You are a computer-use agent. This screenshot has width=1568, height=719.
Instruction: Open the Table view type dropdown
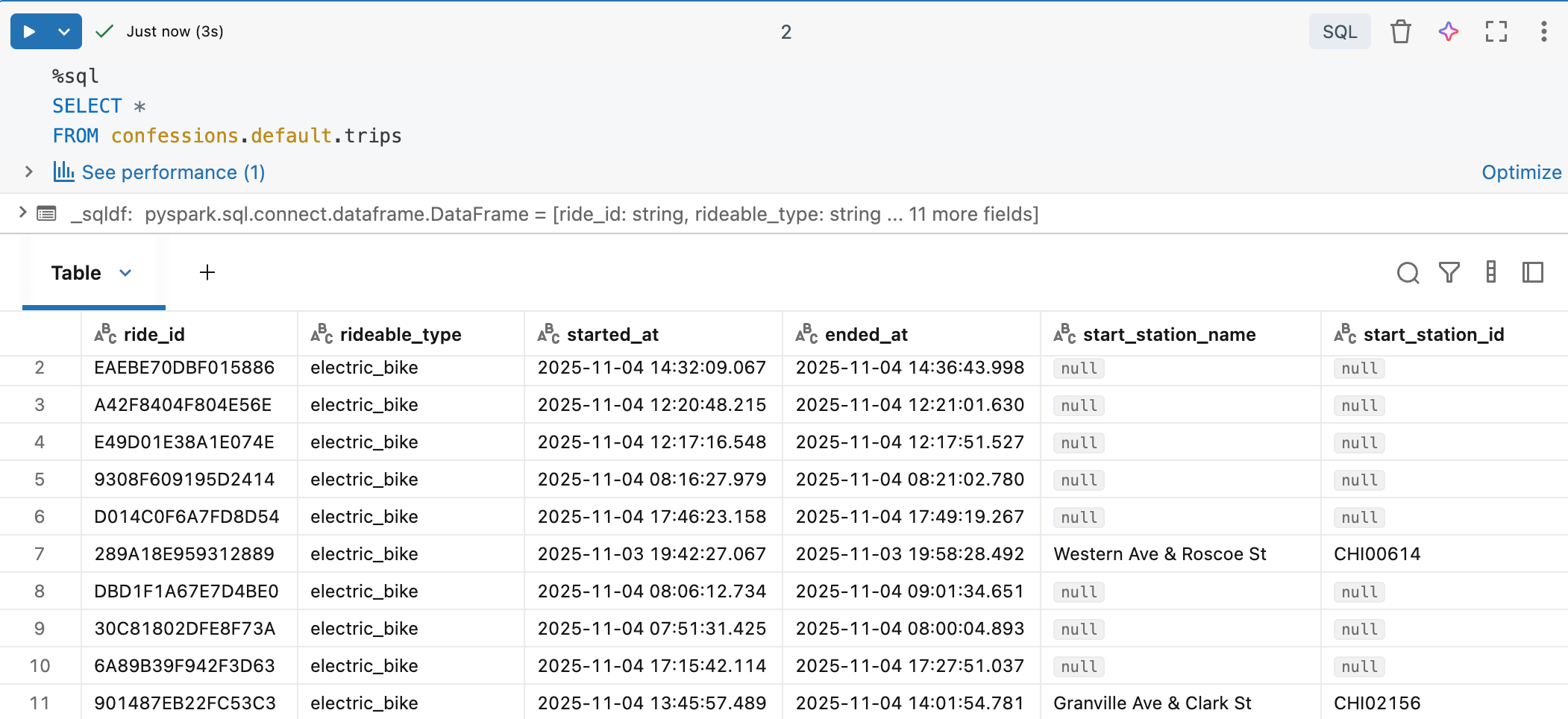coord(125,273)
